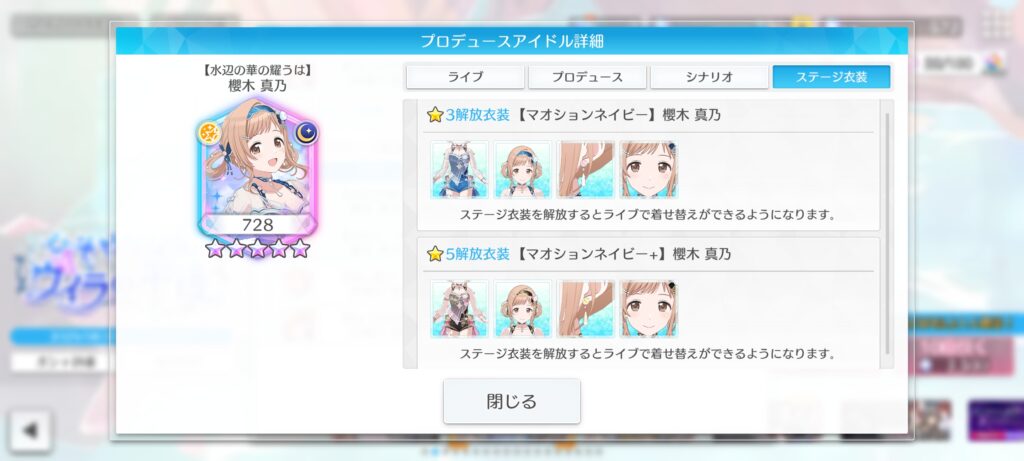Click the costume list vertical scrollbar

(x=886, y=234)
